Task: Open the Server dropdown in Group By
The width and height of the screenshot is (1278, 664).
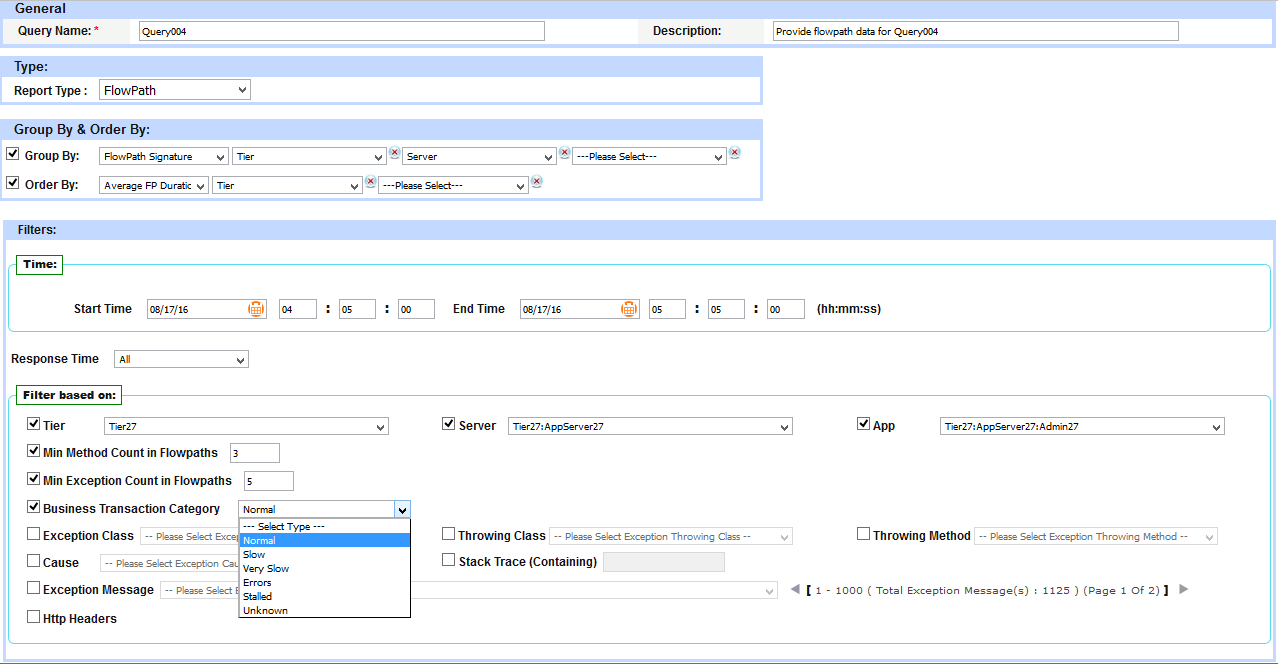Action: tap(479, 157)
